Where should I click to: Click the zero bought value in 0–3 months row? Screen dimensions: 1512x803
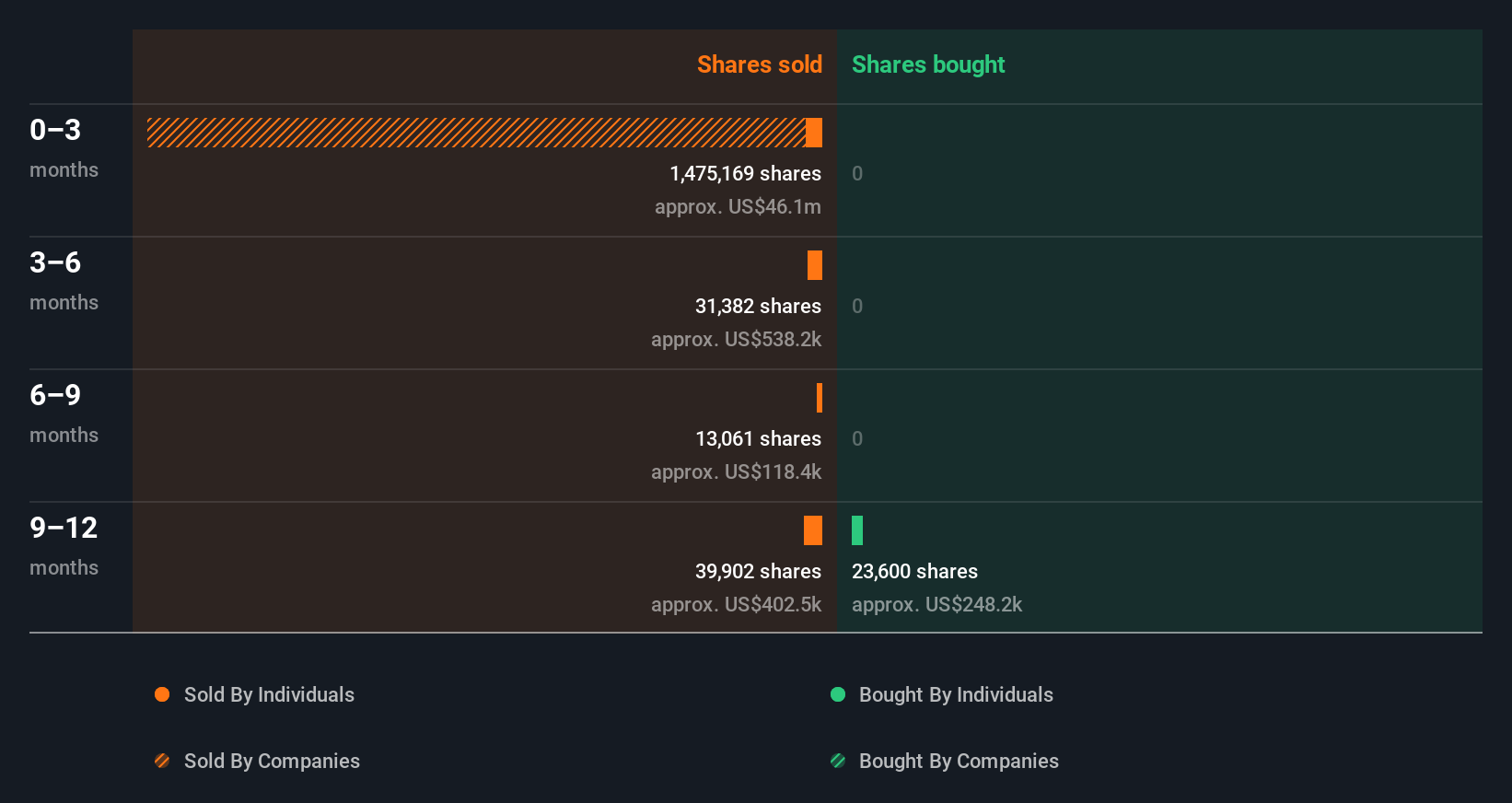[x=857, y=173]
